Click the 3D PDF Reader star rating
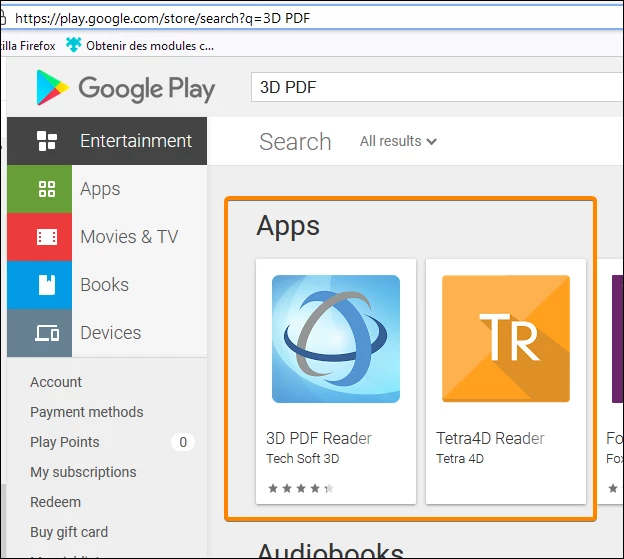The image size is (624, 559). pos(301,488)
